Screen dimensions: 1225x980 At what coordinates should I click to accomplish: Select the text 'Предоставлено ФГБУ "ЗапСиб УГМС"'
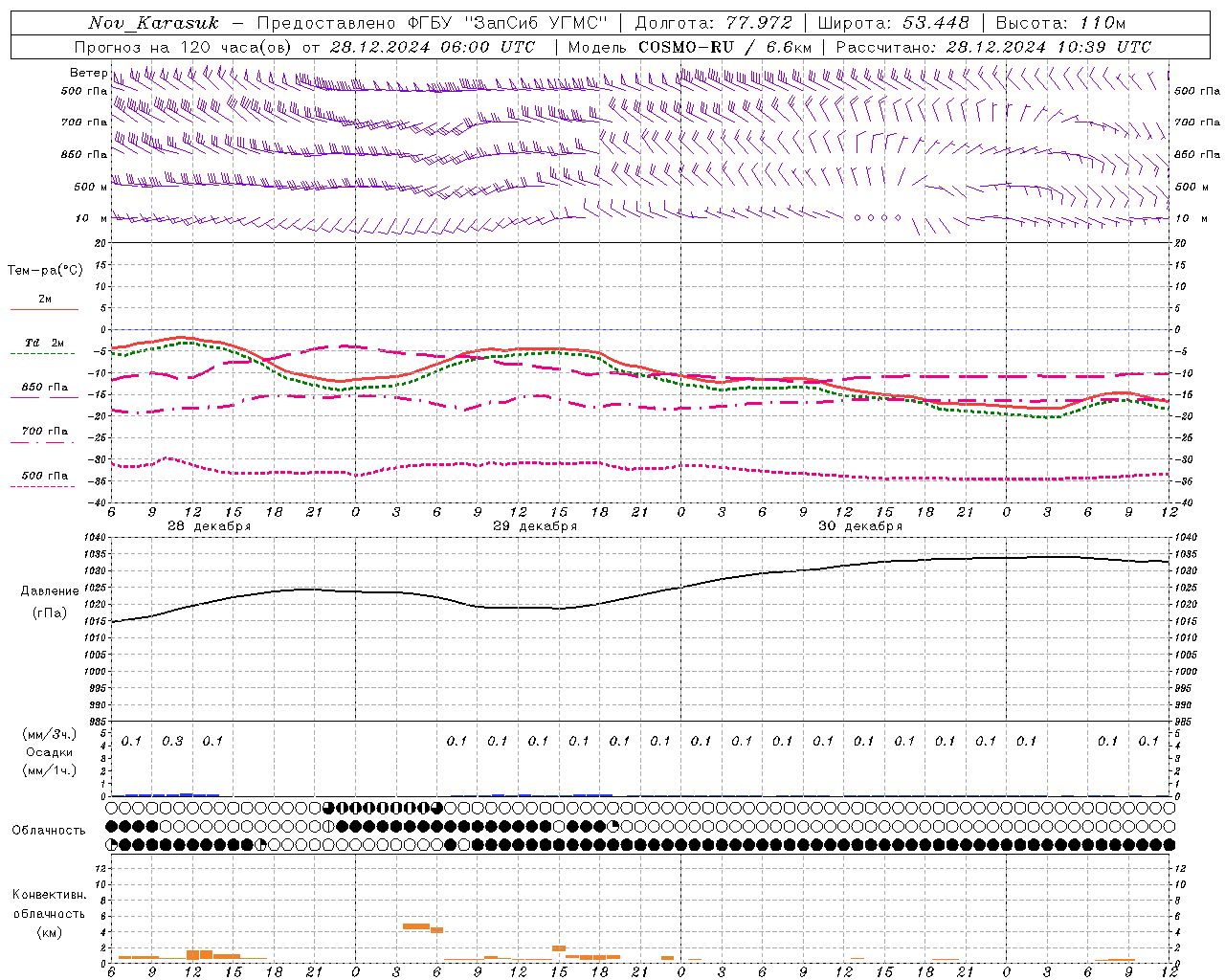tap(433, 23)
